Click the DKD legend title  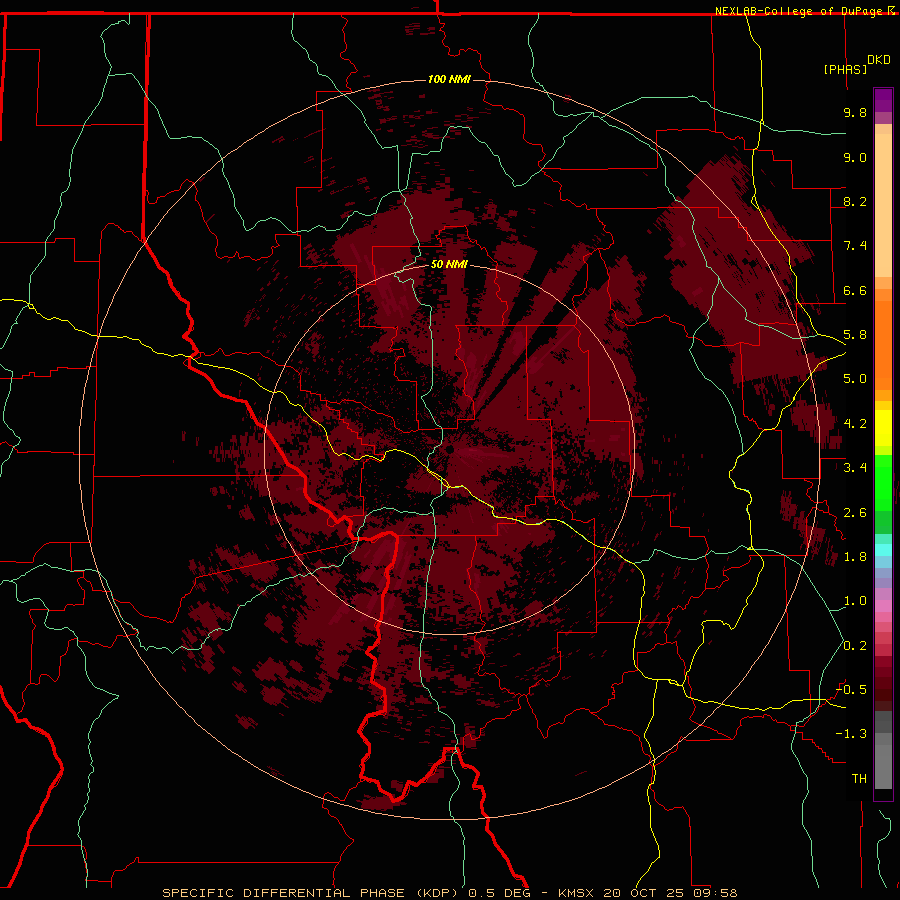[878, 60]
